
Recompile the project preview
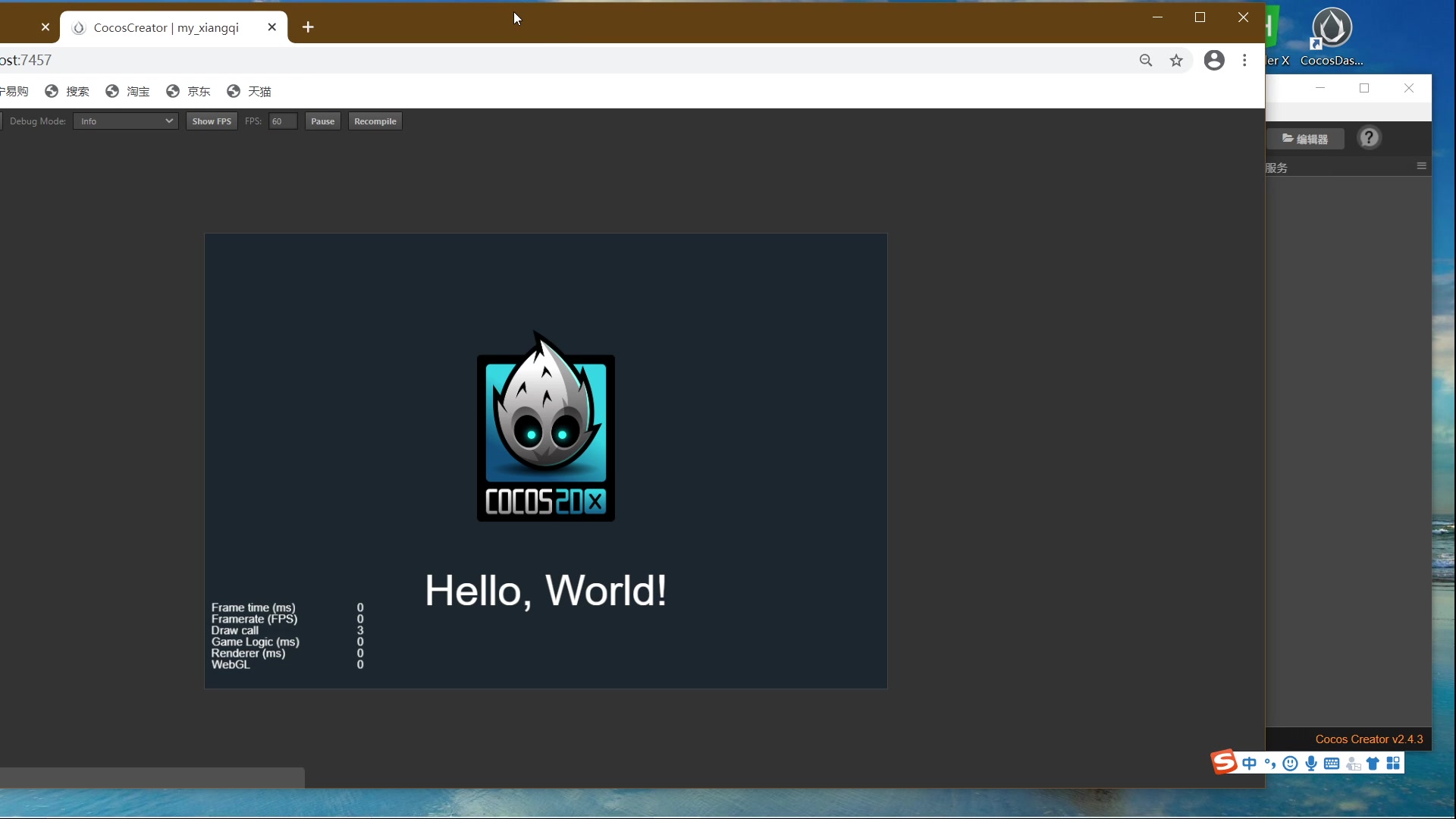click(375, 121)
